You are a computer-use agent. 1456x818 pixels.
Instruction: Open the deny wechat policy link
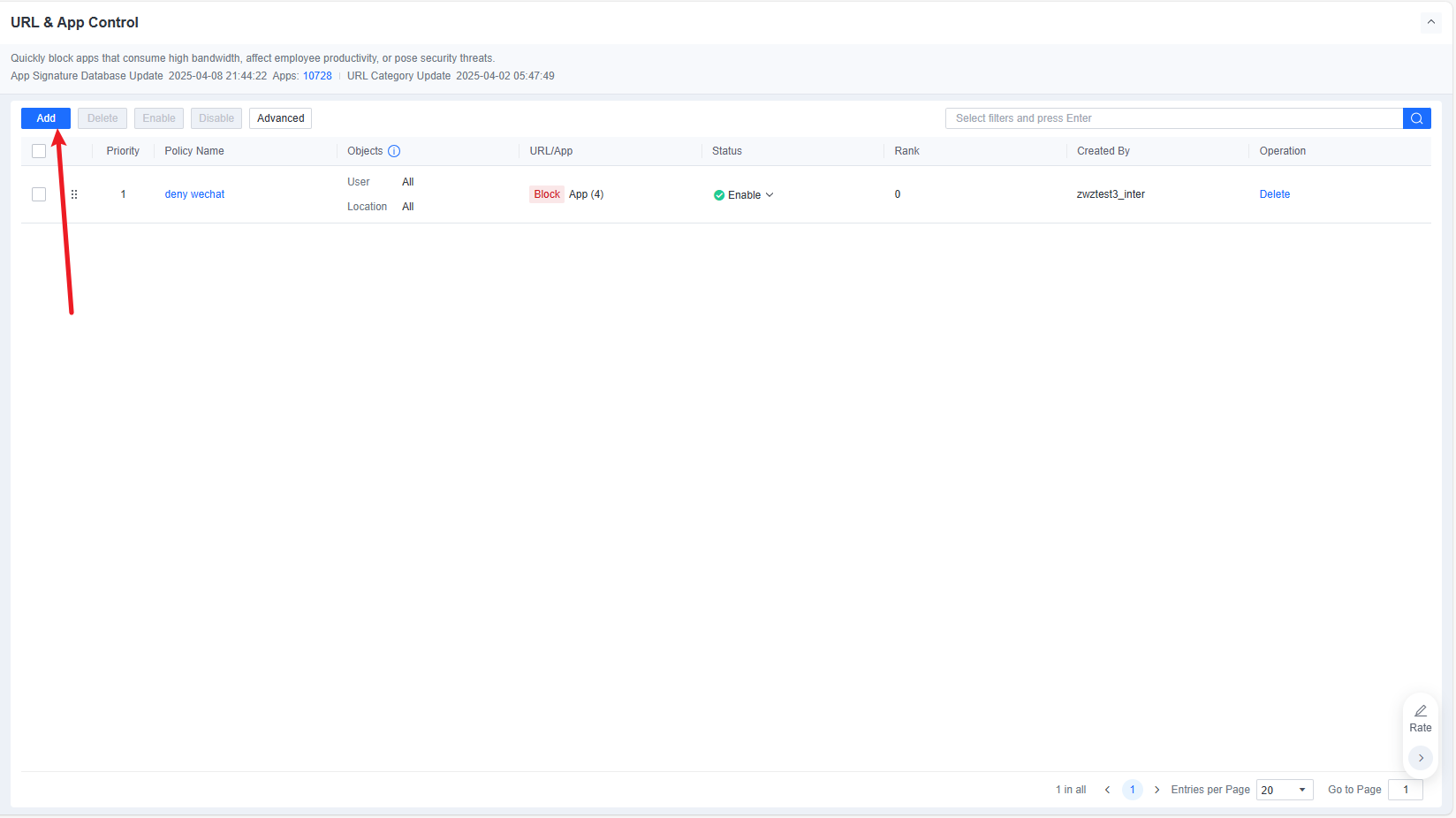(194, 194)
